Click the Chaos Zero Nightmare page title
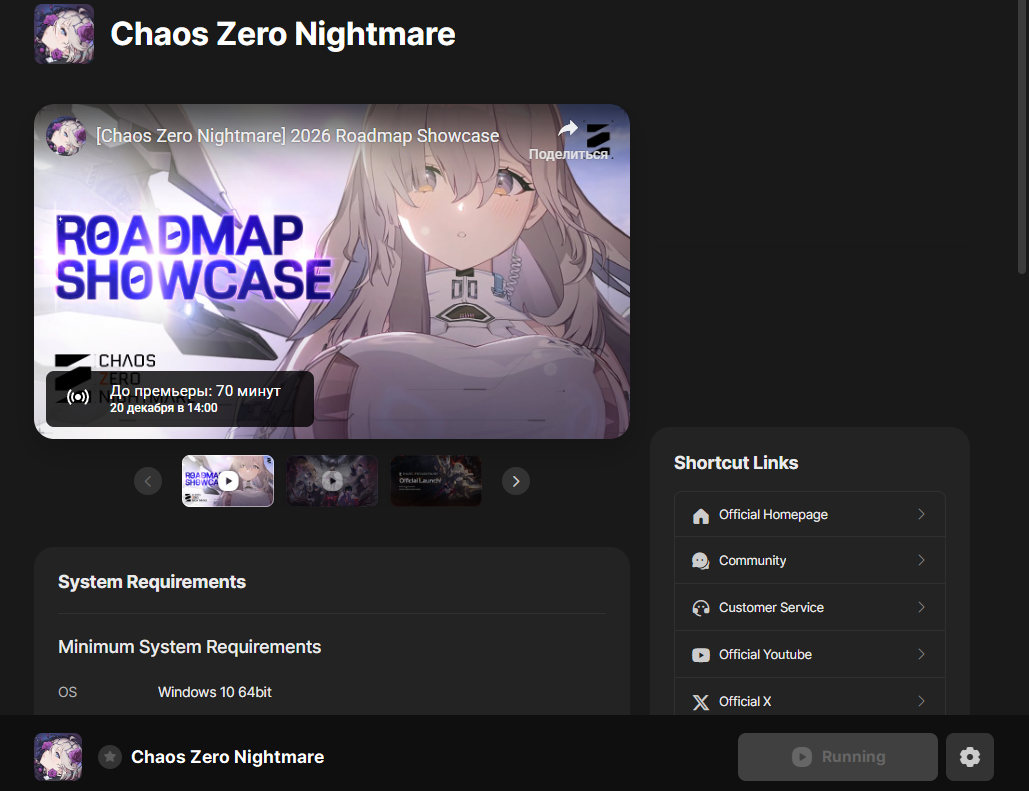 (x=283, y=34)
